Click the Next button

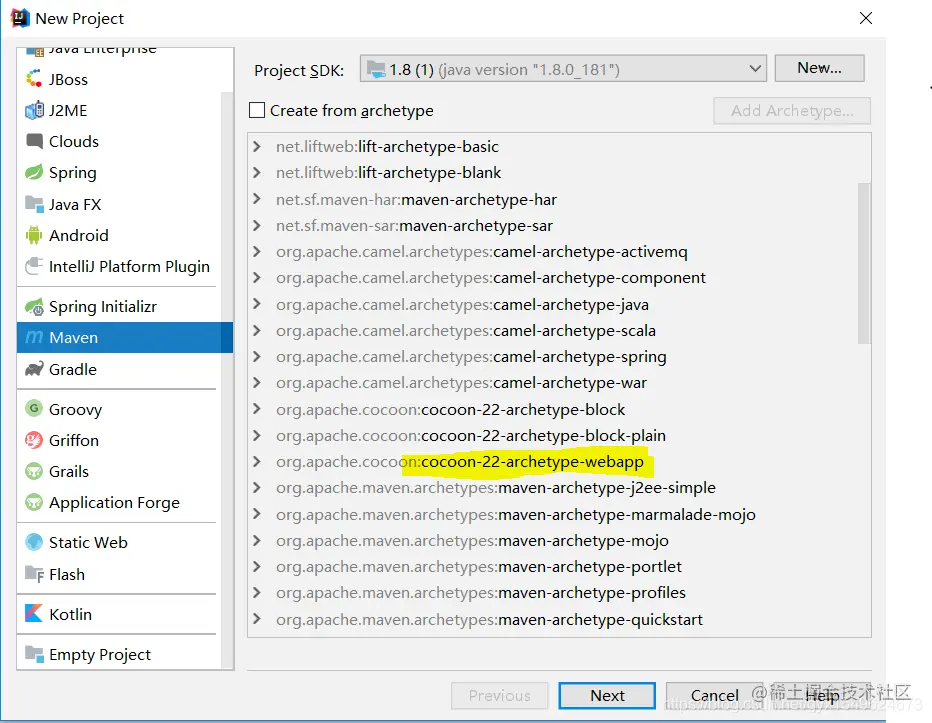607,696
